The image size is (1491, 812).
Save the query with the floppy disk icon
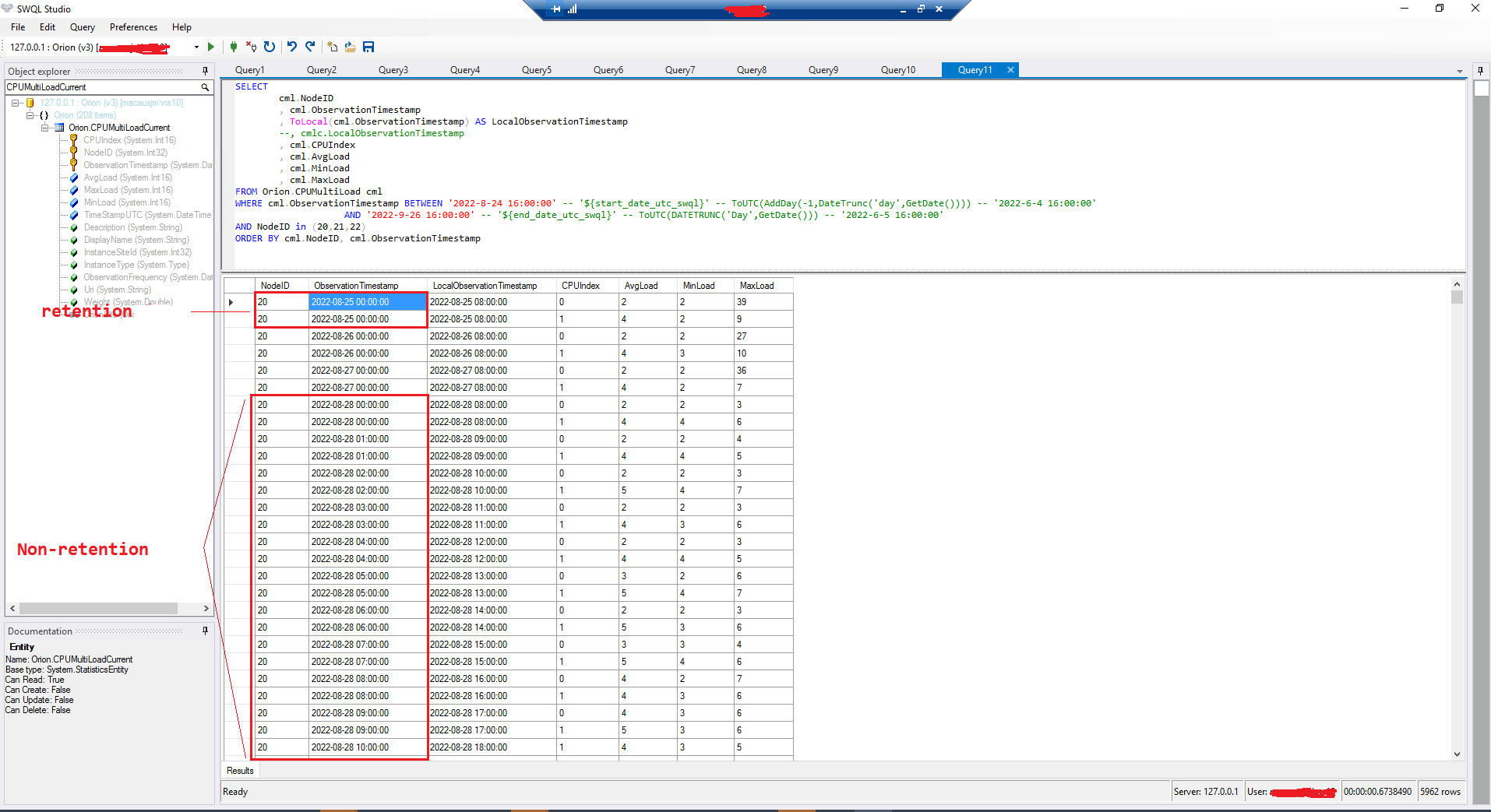pos(368,47)
